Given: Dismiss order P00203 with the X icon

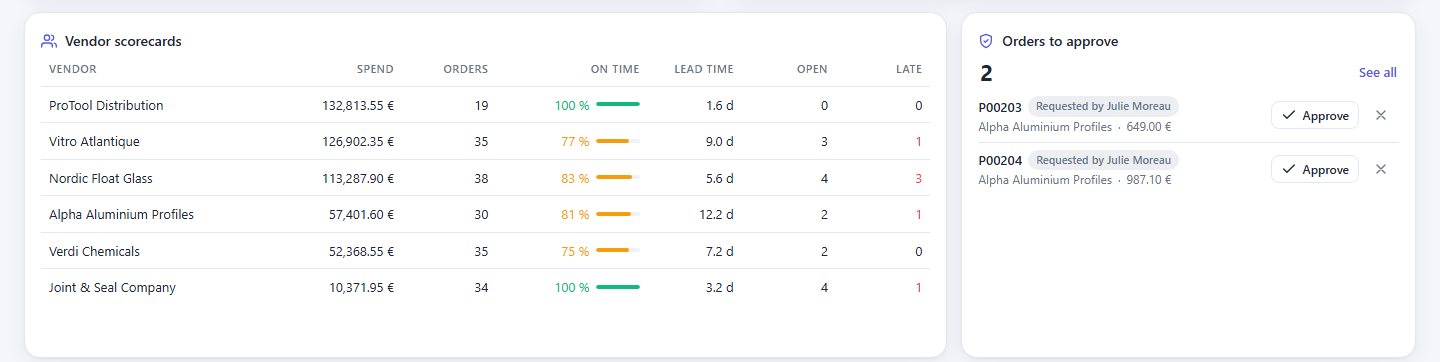Looking at the screenshot, I should click(1381, 115).
